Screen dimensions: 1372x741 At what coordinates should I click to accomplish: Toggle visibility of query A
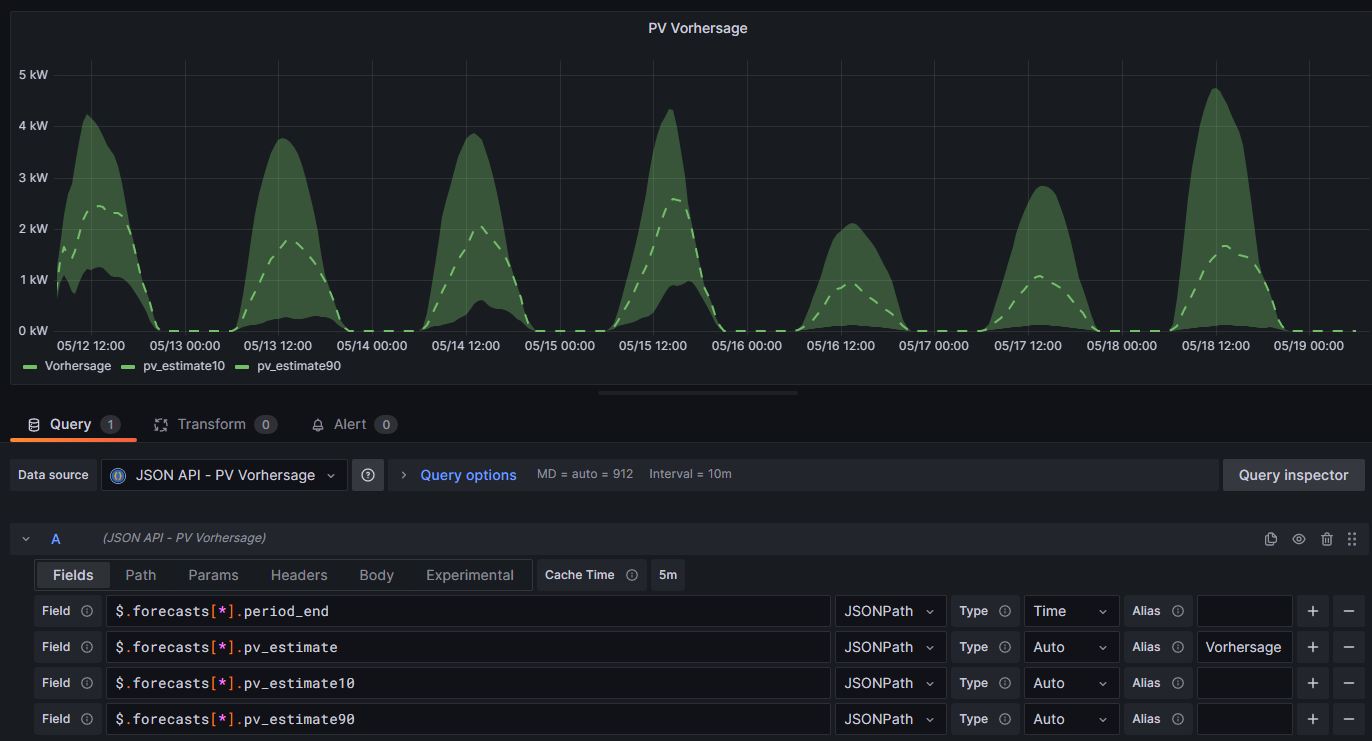[x=1299, y=539]
